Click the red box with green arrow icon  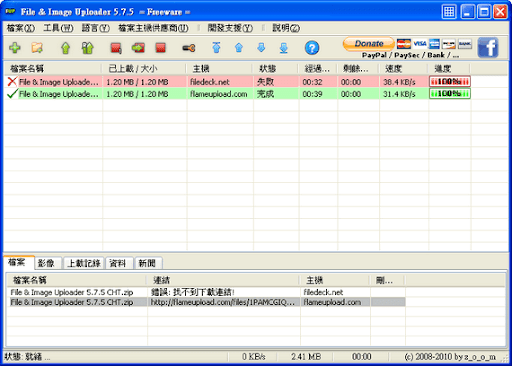pos(138,48)
